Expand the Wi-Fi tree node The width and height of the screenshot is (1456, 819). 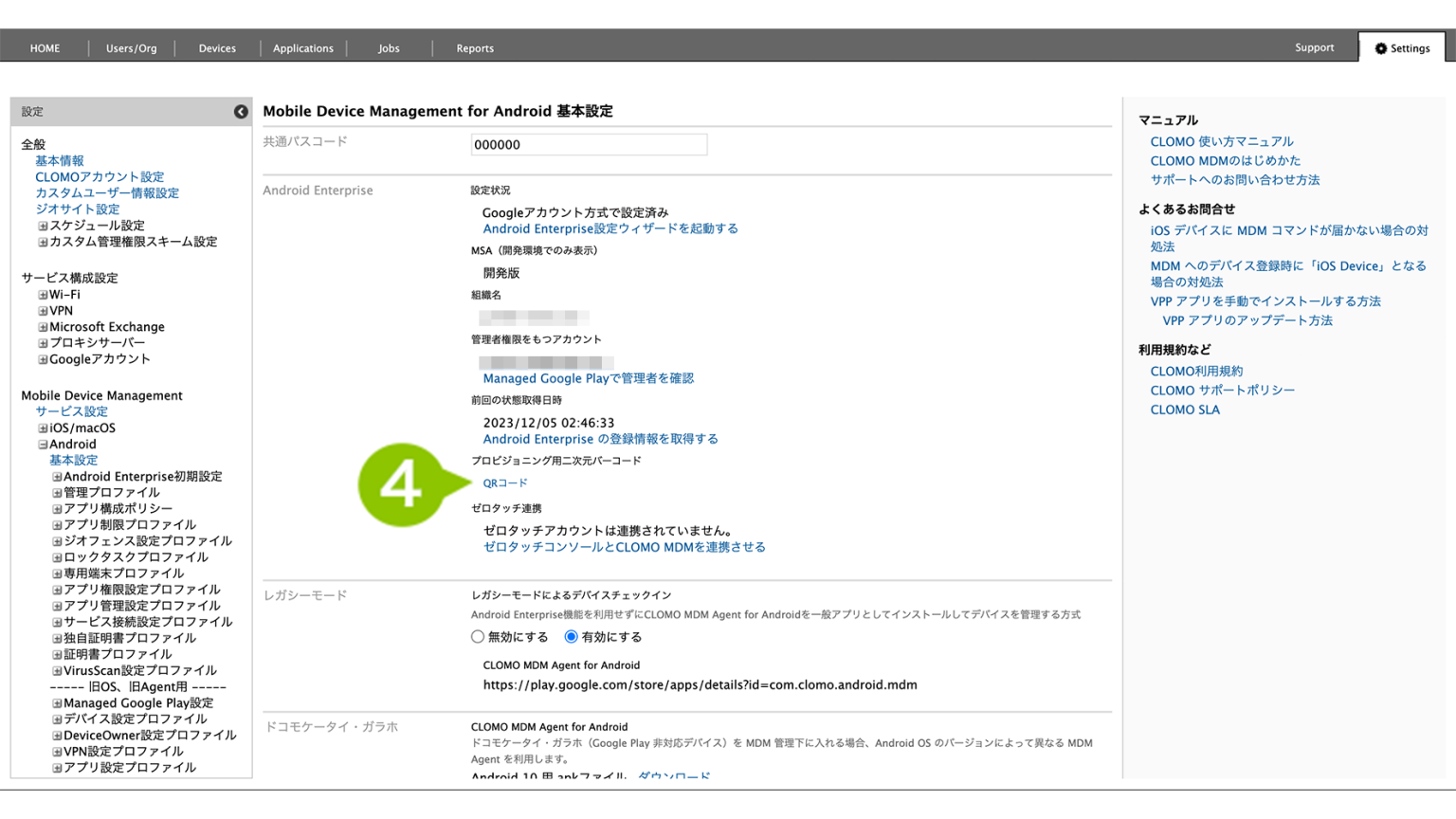tap(43, 295)
